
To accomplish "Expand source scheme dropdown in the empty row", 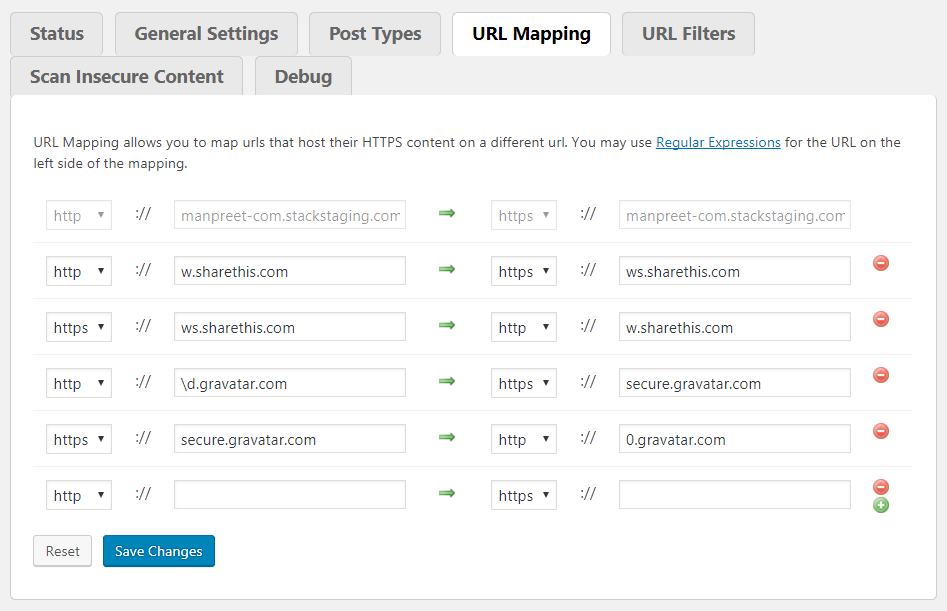I will click(79, 496).
